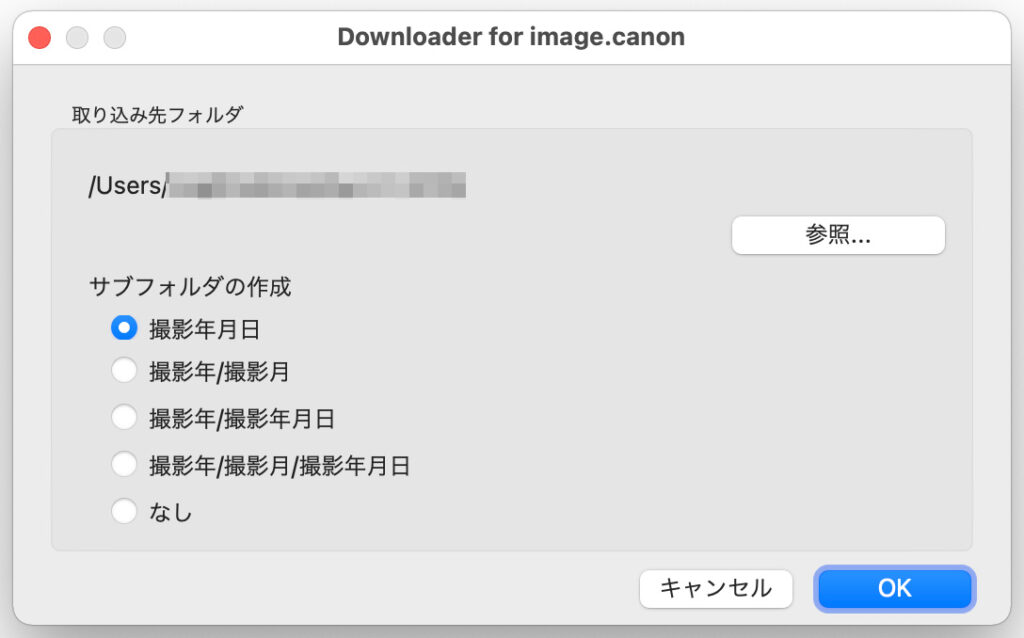This screenshot has width=1024, height=638.
Task: Click the 撮影年月日 option label text
Action: click(x=204, y=328)
